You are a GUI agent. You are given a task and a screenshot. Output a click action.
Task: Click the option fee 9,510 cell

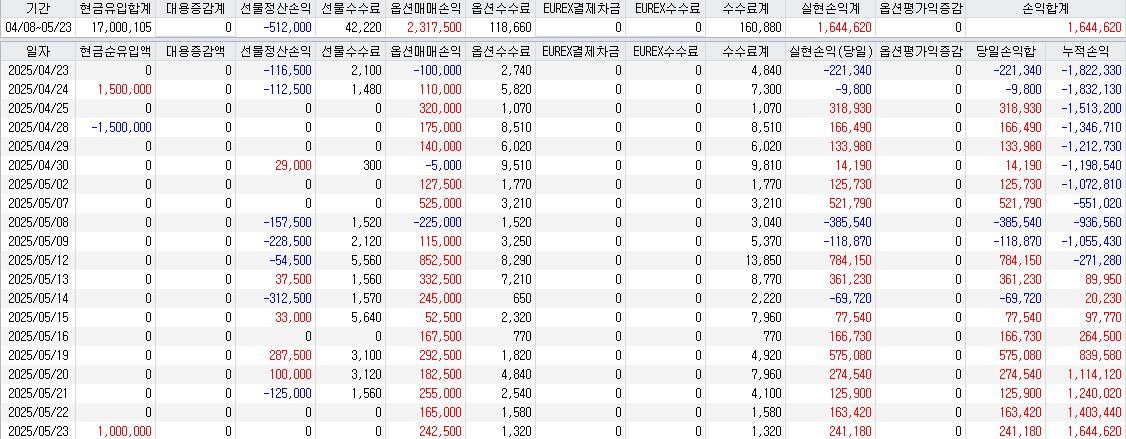[518, 165]
